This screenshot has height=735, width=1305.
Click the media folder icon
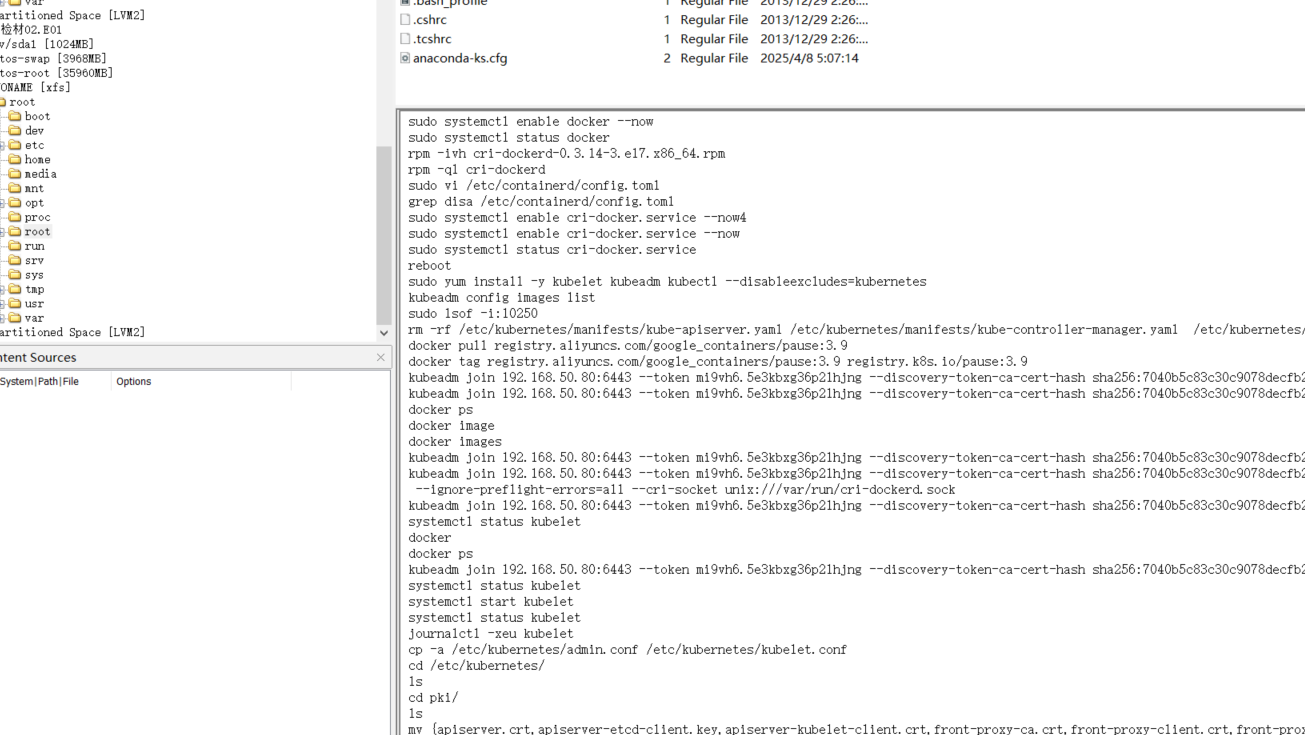click(15, 174)
